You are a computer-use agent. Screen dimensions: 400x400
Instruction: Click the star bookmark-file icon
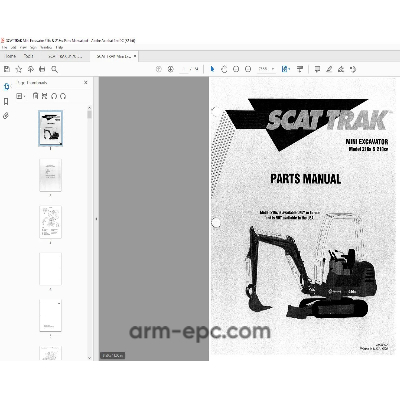point(19,69)
